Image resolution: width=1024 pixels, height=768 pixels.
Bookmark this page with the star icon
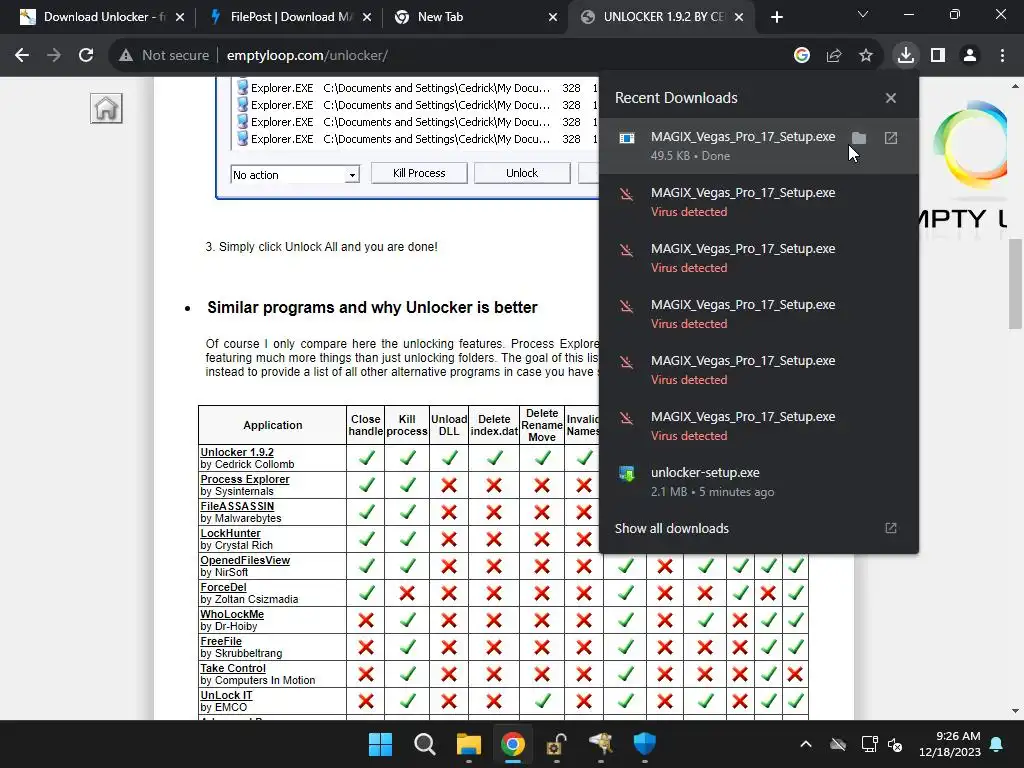point(866,56)
